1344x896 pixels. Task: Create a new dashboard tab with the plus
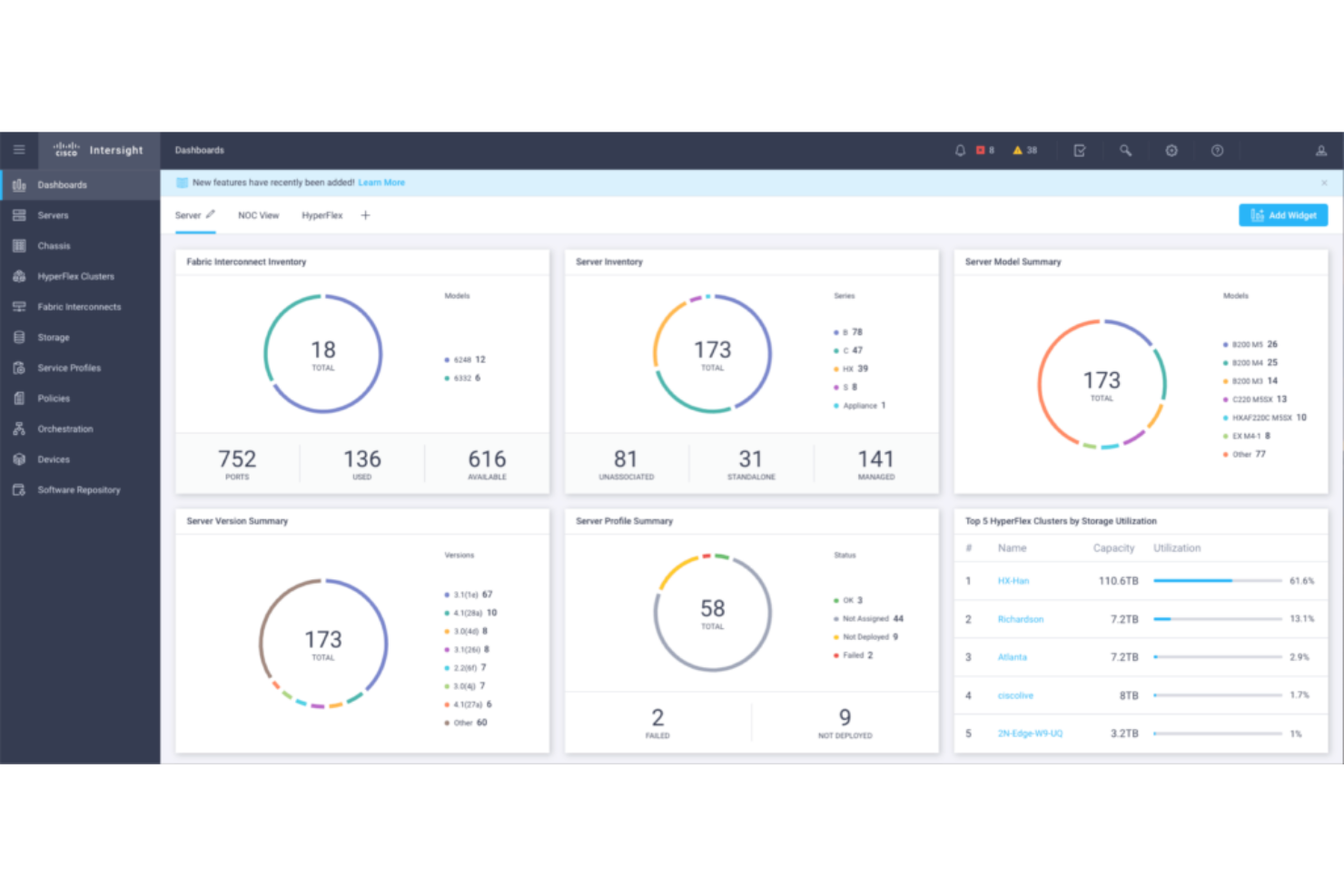(x=365, y=215)
